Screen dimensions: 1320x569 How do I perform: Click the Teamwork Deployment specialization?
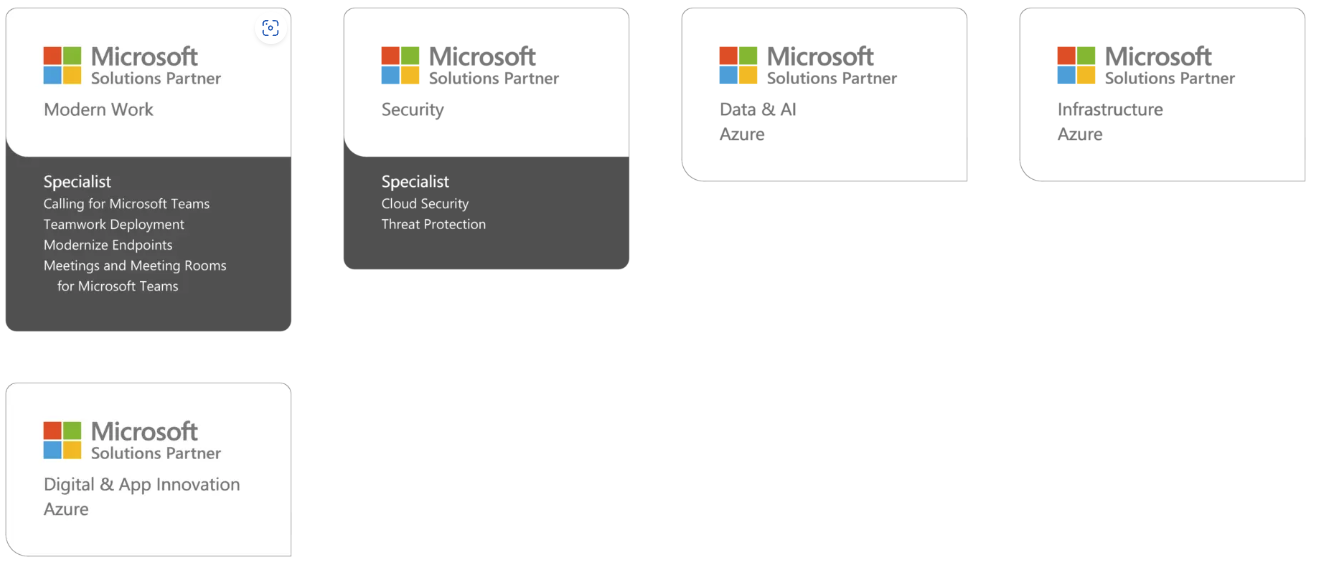coord(114,225)
